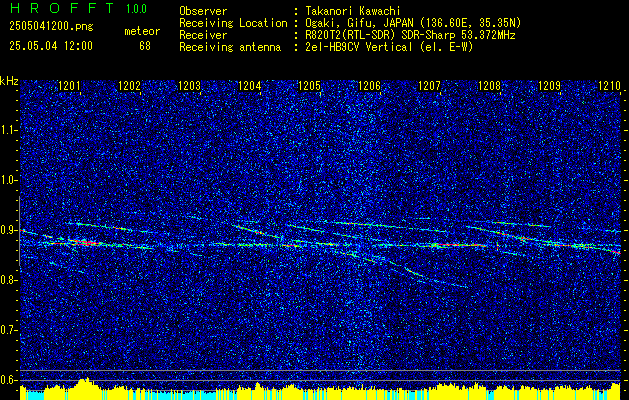The width and height of the screenshot is (629, 400).
Task: Click the 1203 time marker
Action: click(189, 85)
